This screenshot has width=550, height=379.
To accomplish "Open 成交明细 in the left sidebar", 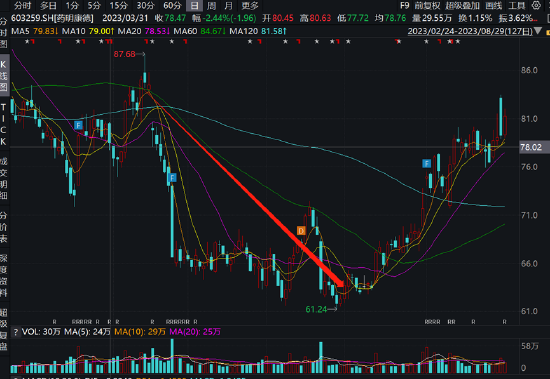I will 4,178.
